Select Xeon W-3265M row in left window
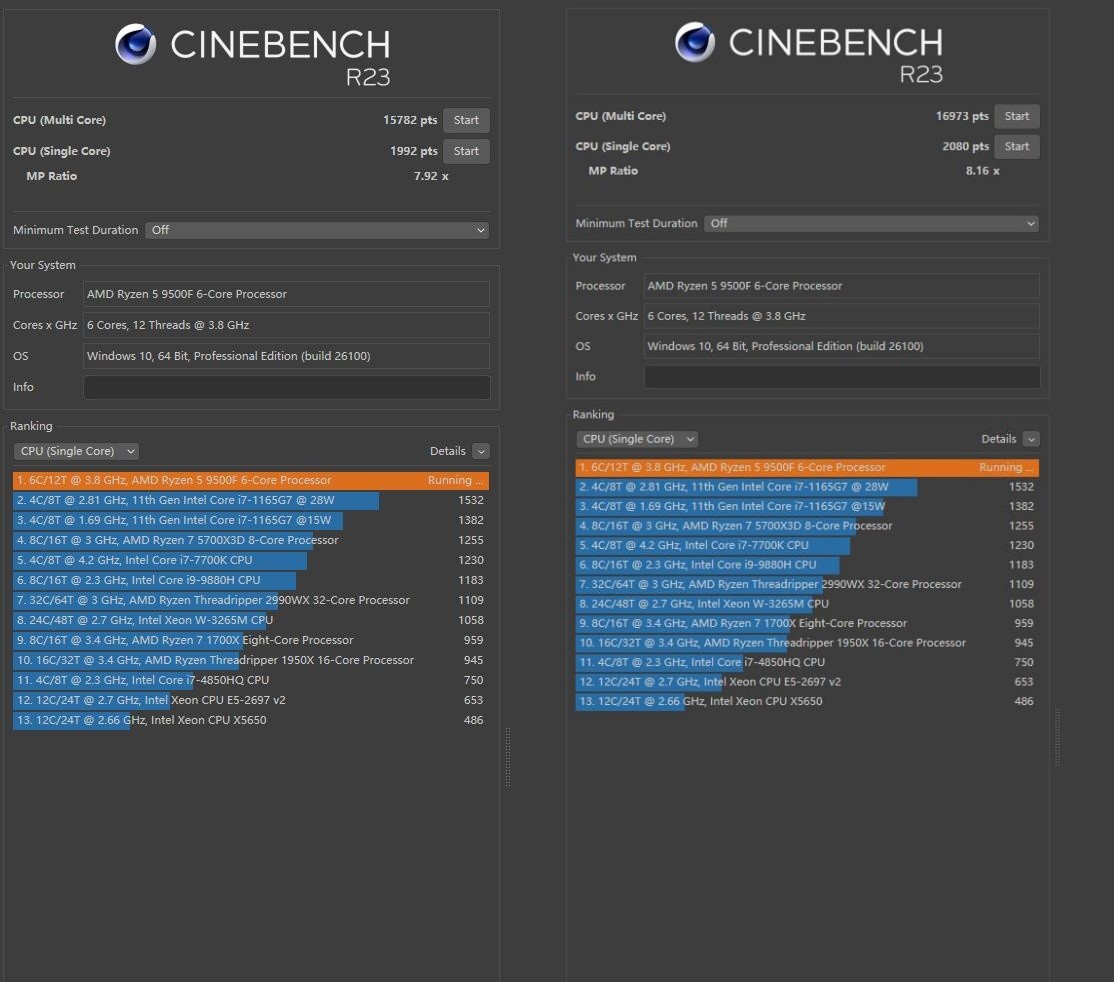The height and width of the screenshot is (982, 1114). click(251, 620)
